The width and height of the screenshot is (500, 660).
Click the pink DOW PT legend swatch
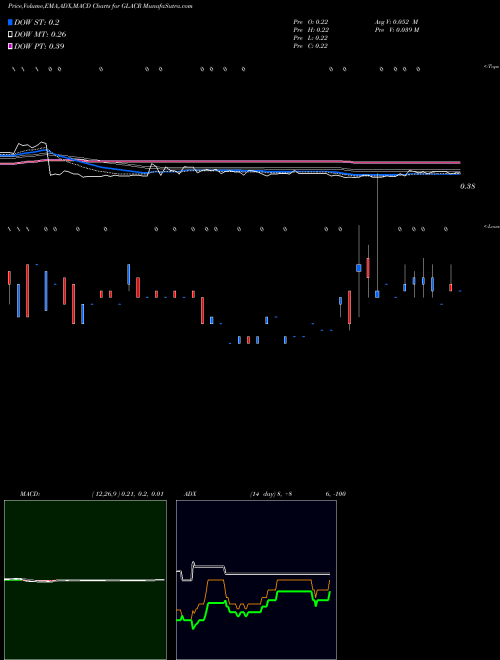coord(10,46)
